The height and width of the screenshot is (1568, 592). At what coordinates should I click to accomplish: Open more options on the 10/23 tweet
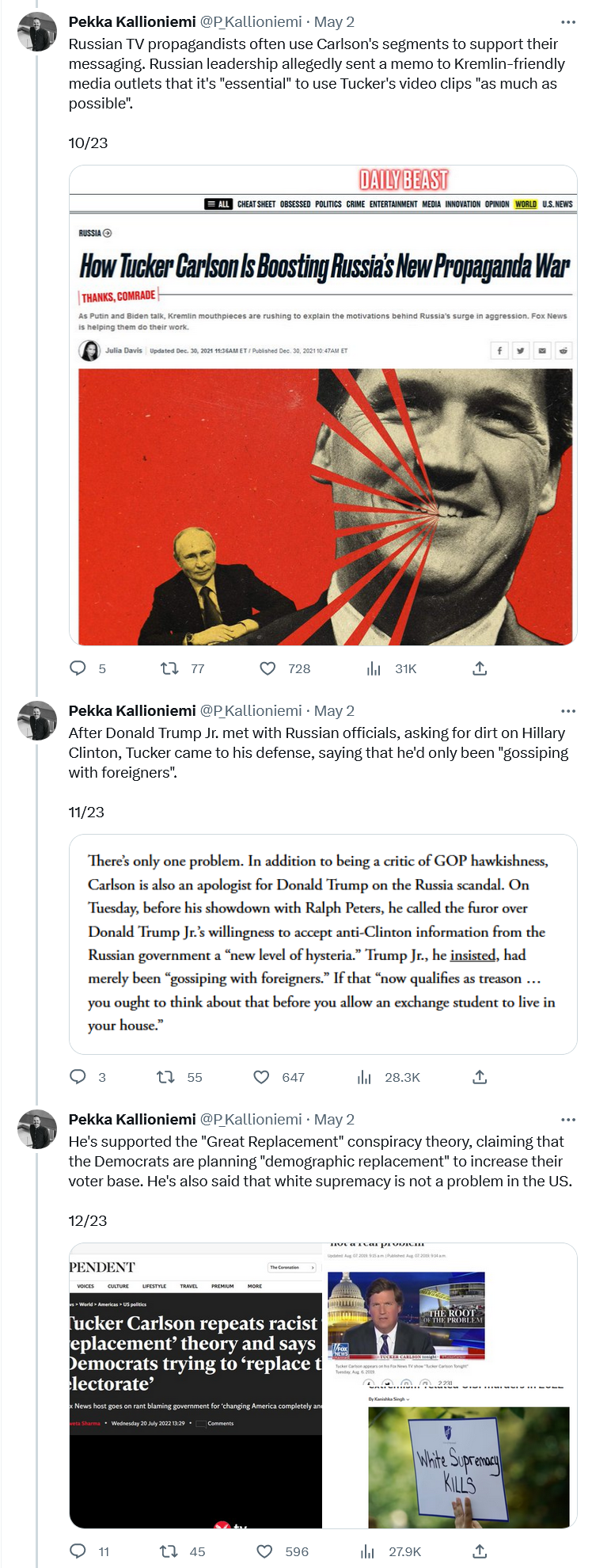[568, 22]
